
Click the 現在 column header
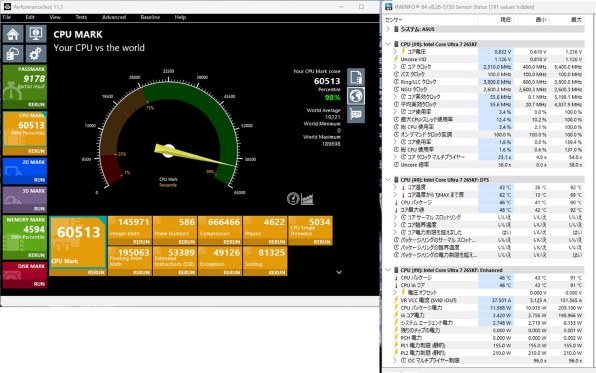pyautogui.click(x=506, y=19)
